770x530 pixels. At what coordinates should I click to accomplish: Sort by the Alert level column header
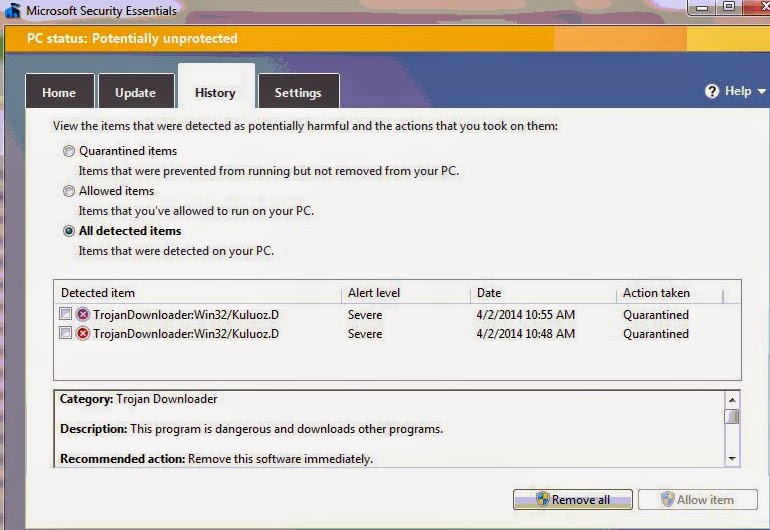coord(406,293)
